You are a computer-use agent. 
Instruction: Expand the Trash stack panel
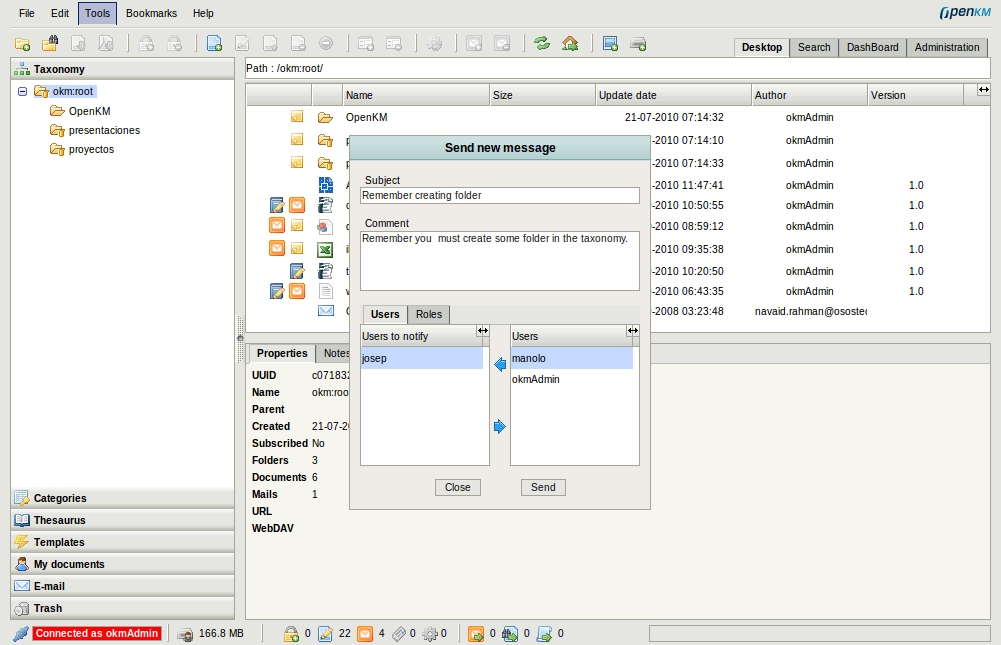coord(123,608)
